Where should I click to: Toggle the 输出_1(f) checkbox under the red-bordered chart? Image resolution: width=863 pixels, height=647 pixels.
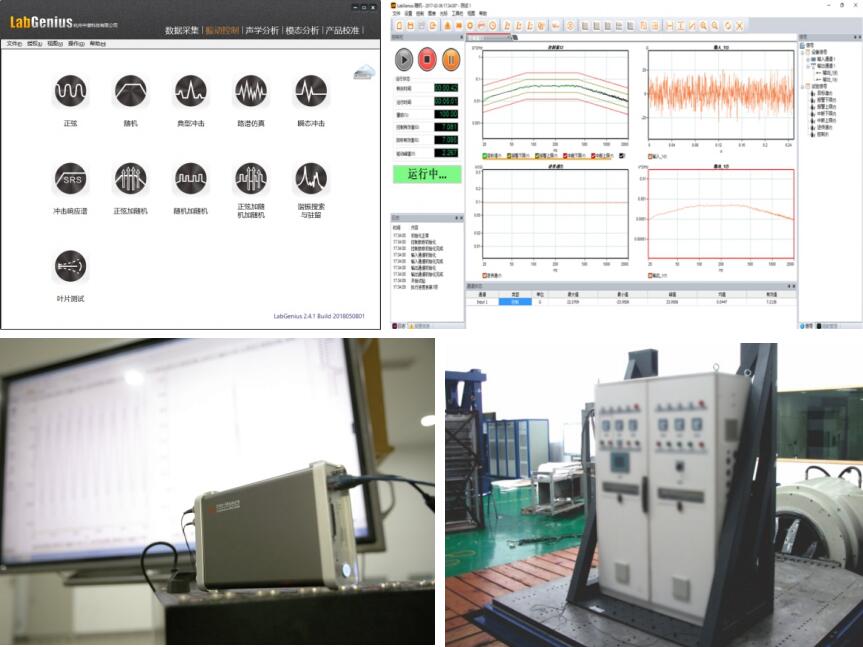coord(651,275)
